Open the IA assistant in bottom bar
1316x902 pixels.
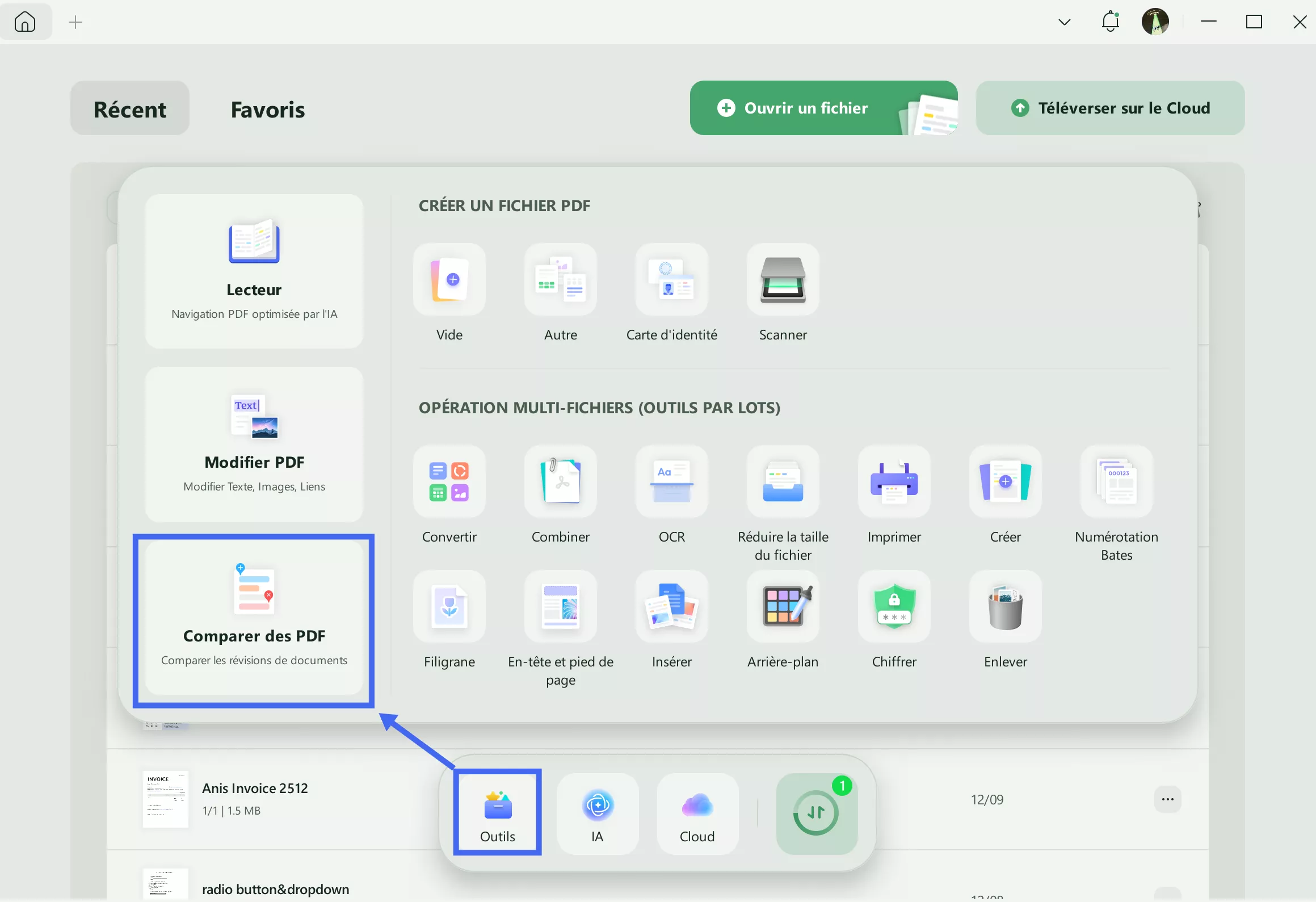click(597, 813)
